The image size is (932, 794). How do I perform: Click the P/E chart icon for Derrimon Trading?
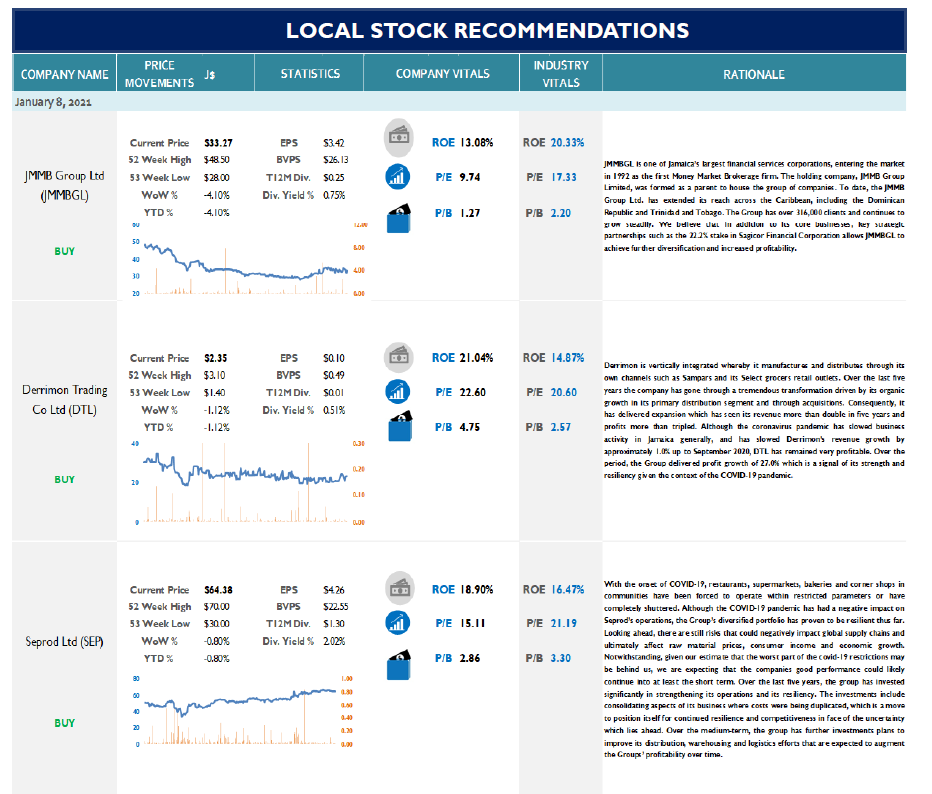(398, 392)
